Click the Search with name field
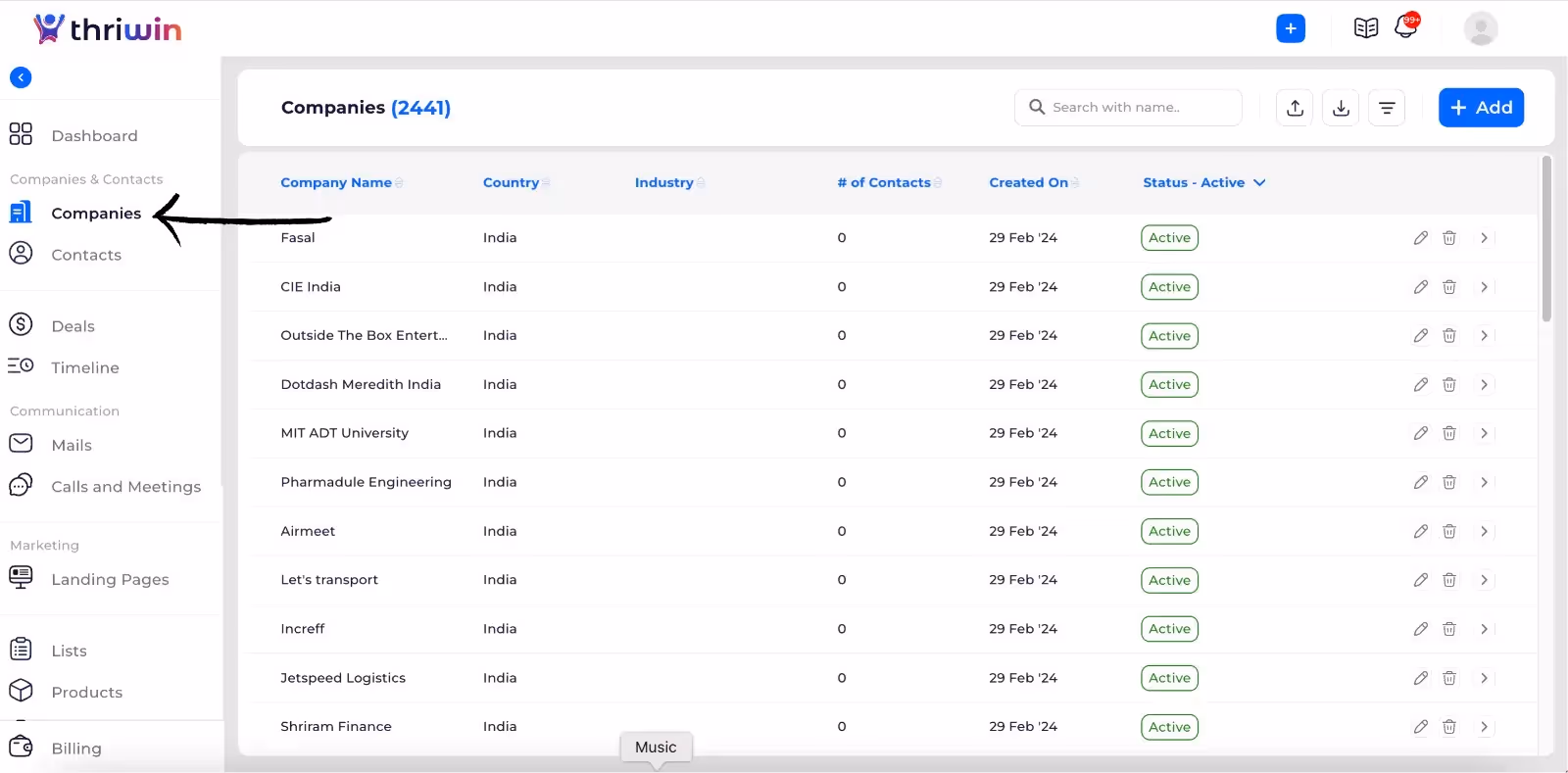Screen dimensions: 1568x773 pyautogui.click(x=1128, y=108)
